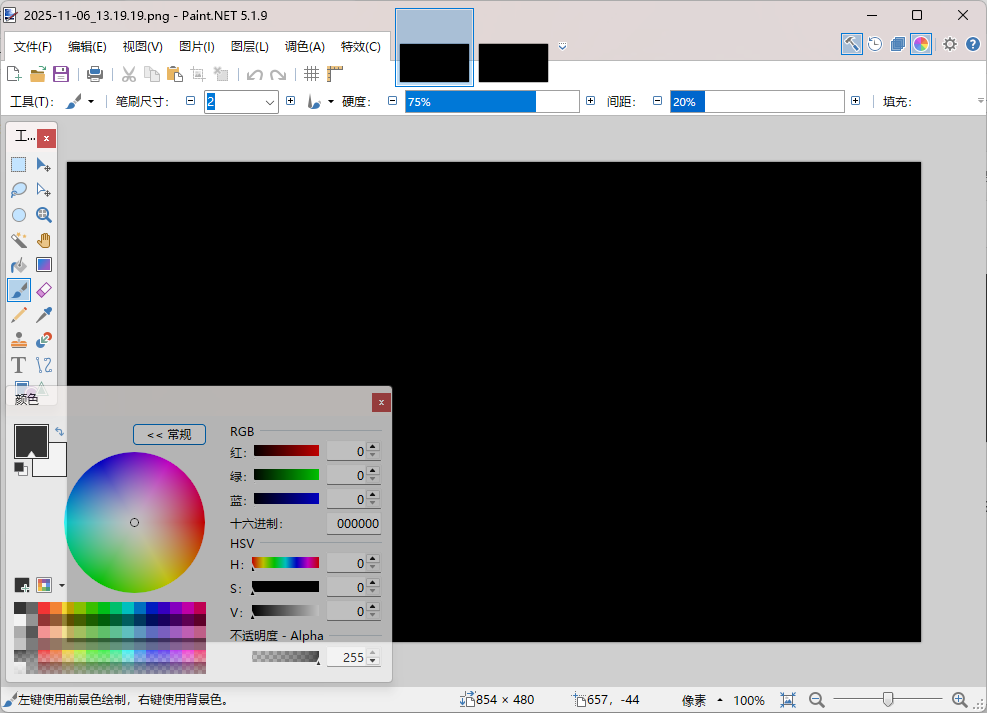Screen dimensions: 987x713
Task: Choose the Paint Bucket fill tool
Action: click(x=19, y=265)
